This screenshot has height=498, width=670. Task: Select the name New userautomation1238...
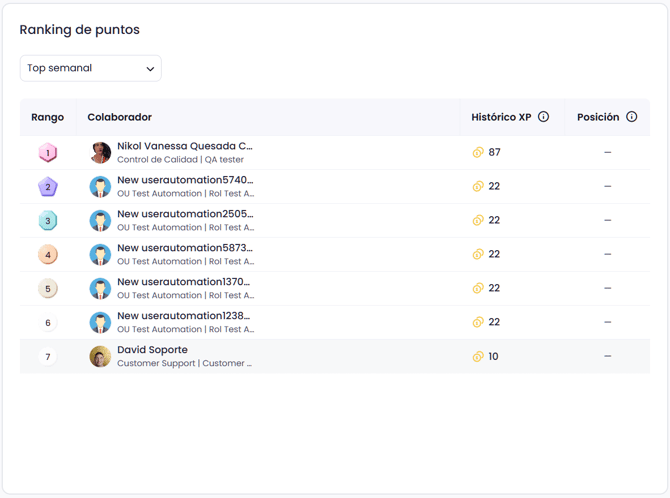point(184,316)
